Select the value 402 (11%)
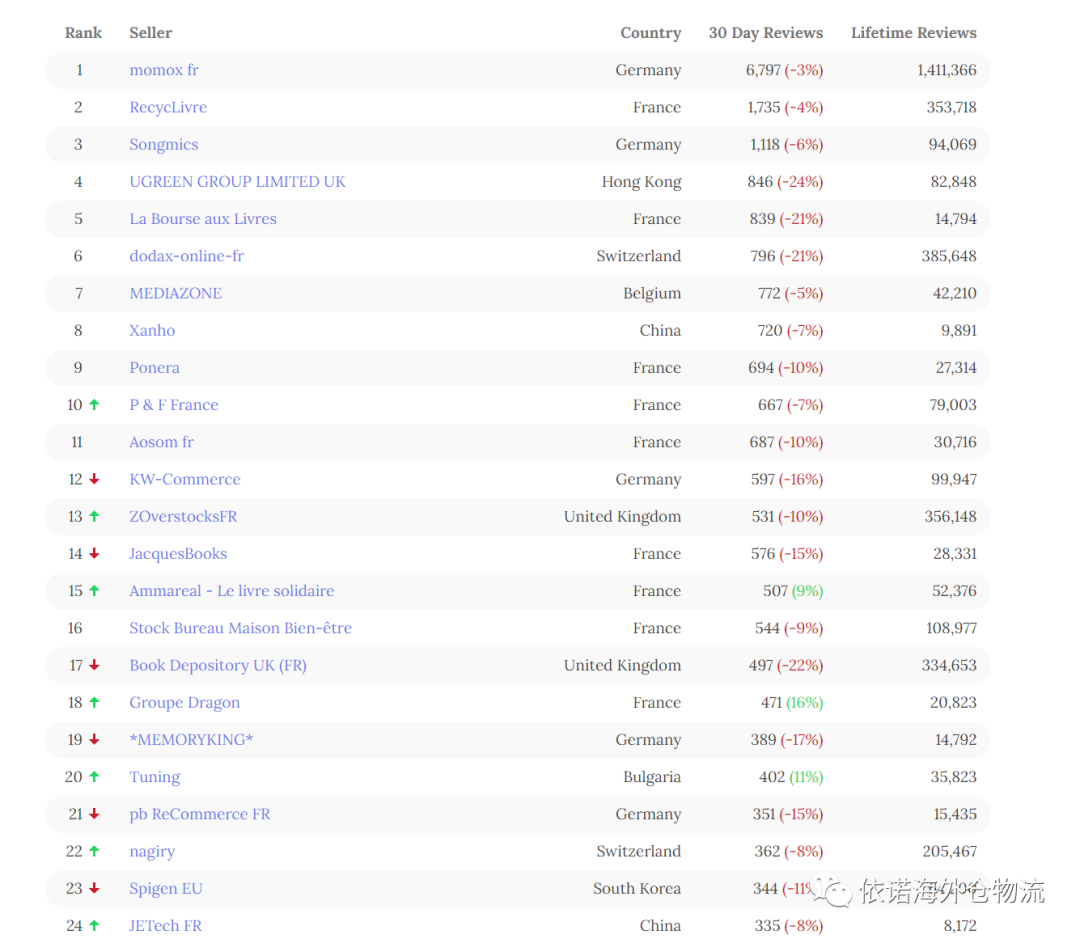 click(791, 777)
